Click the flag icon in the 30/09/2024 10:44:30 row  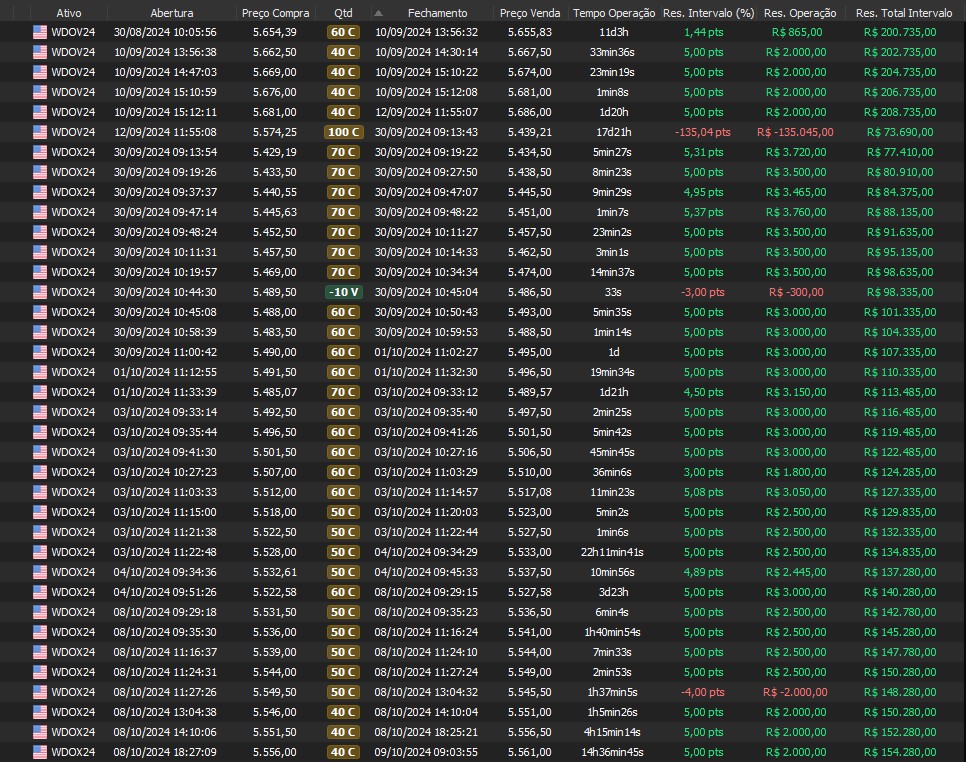(40, 292)
